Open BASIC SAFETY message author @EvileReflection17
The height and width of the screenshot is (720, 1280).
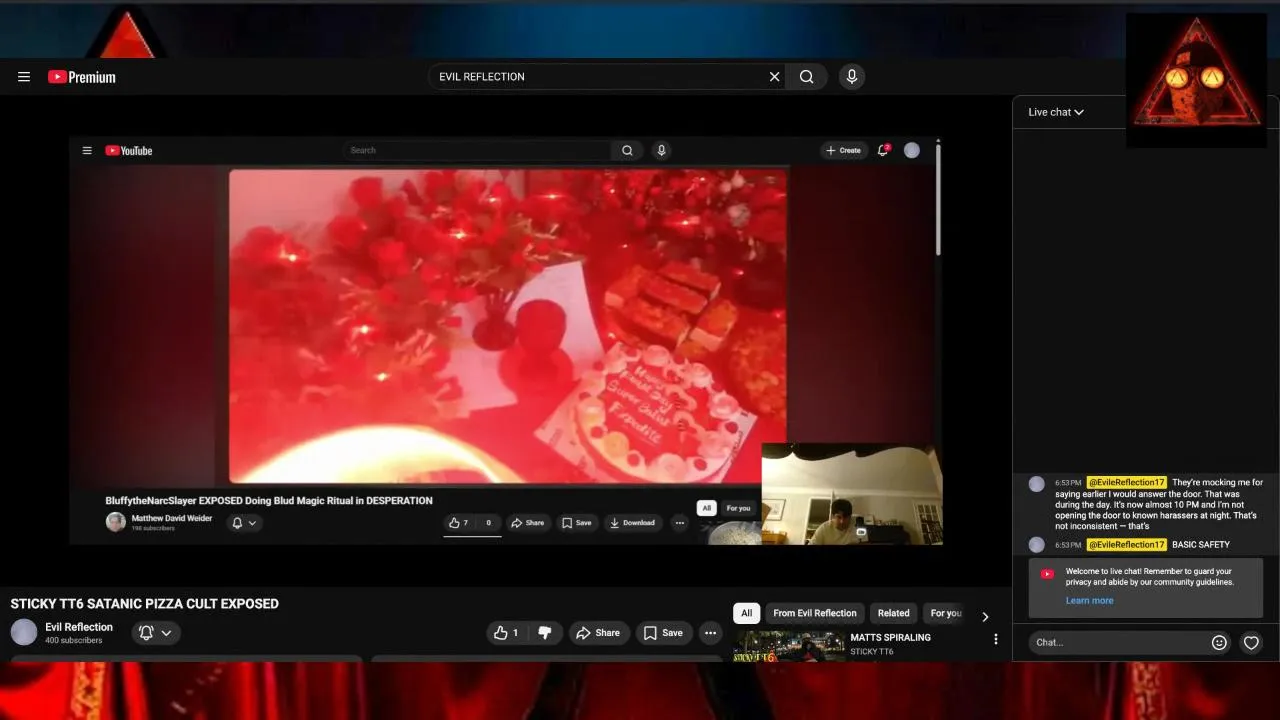point(1127,544)
